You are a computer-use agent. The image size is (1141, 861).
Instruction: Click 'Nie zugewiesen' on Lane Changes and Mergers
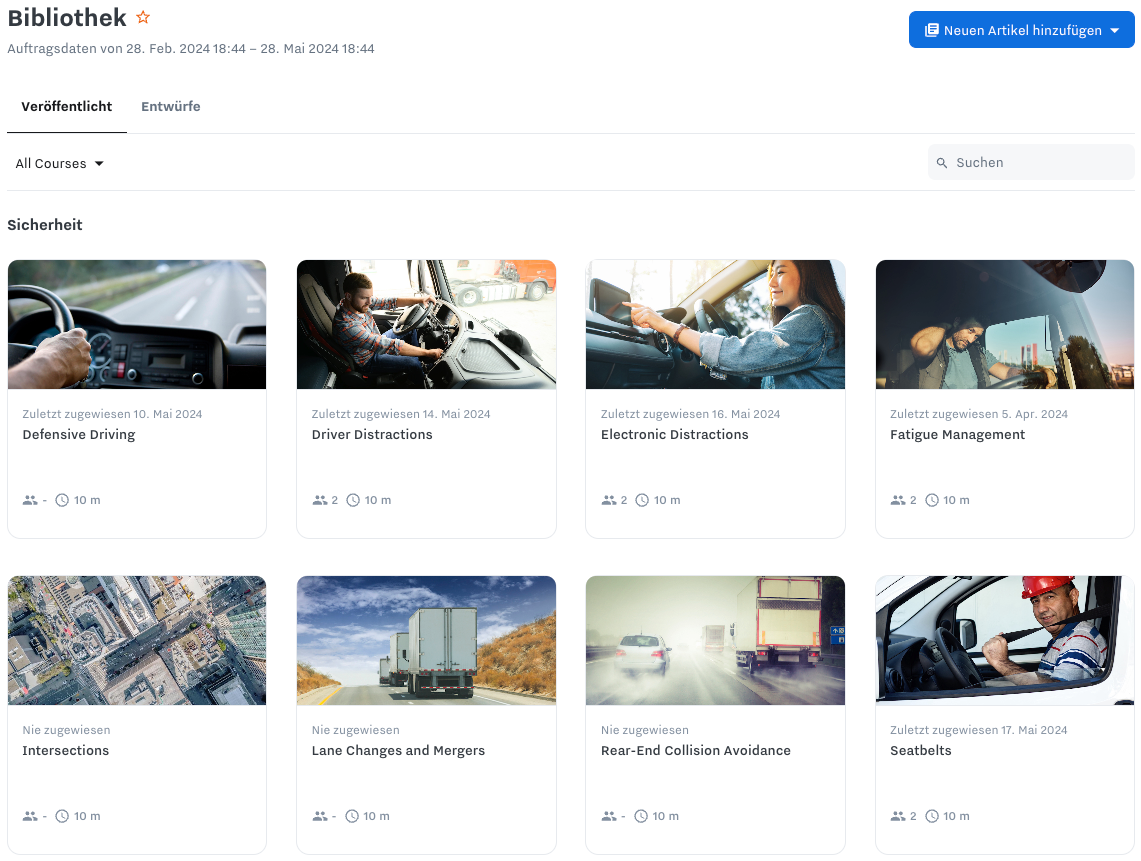355,730
